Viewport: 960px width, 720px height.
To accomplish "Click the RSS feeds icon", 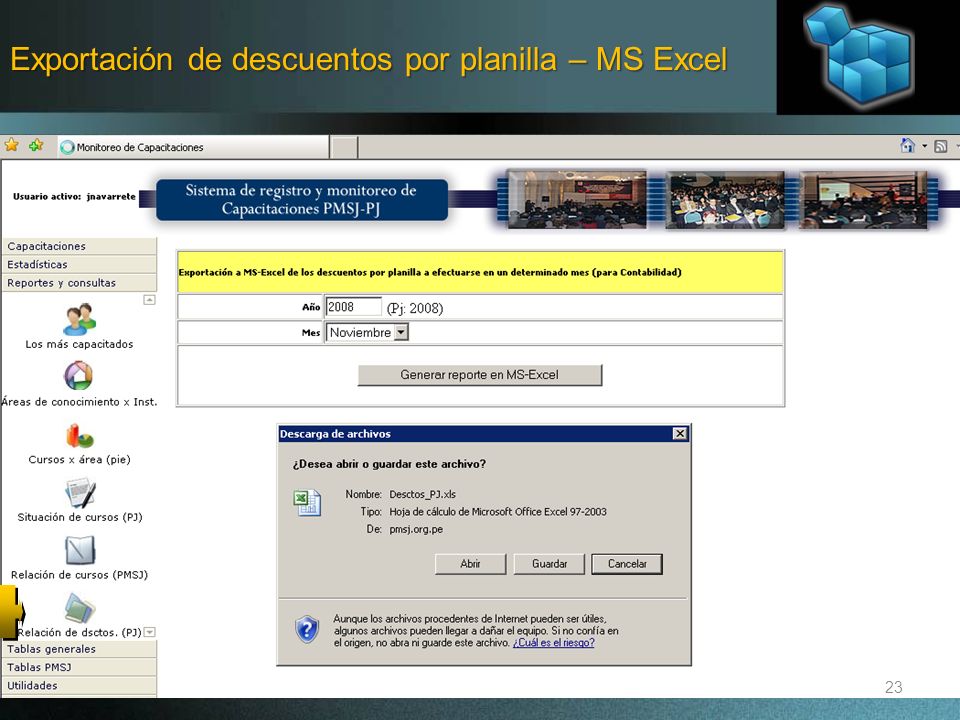I will pyautogui.click(x=941, y=146).
